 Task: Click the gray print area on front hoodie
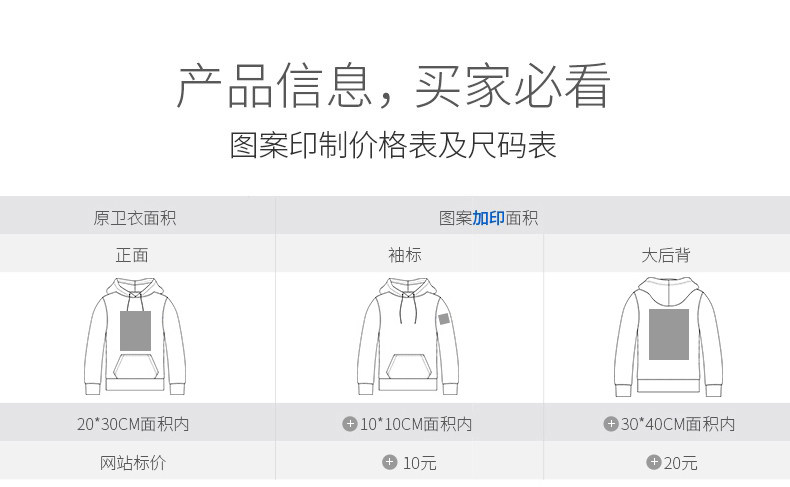click(x=136, y=331)
